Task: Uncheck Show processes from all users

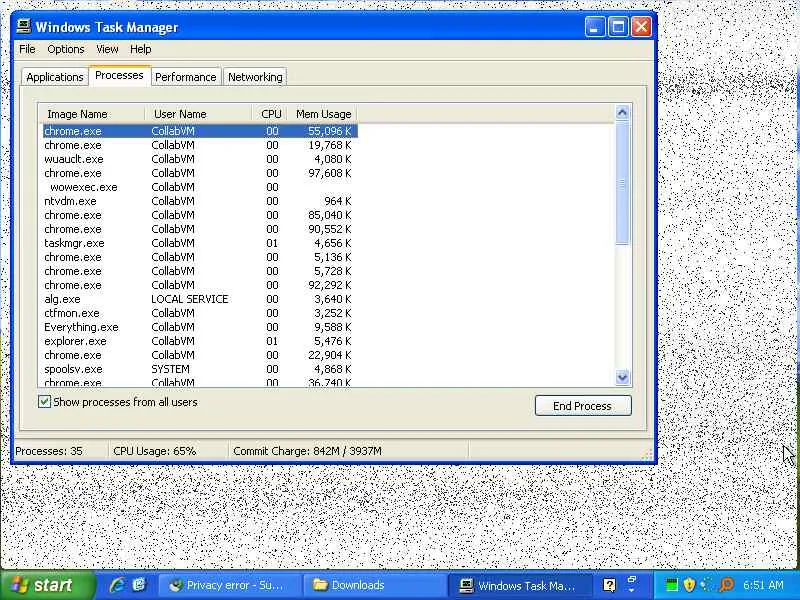Action: click(44, 402)
